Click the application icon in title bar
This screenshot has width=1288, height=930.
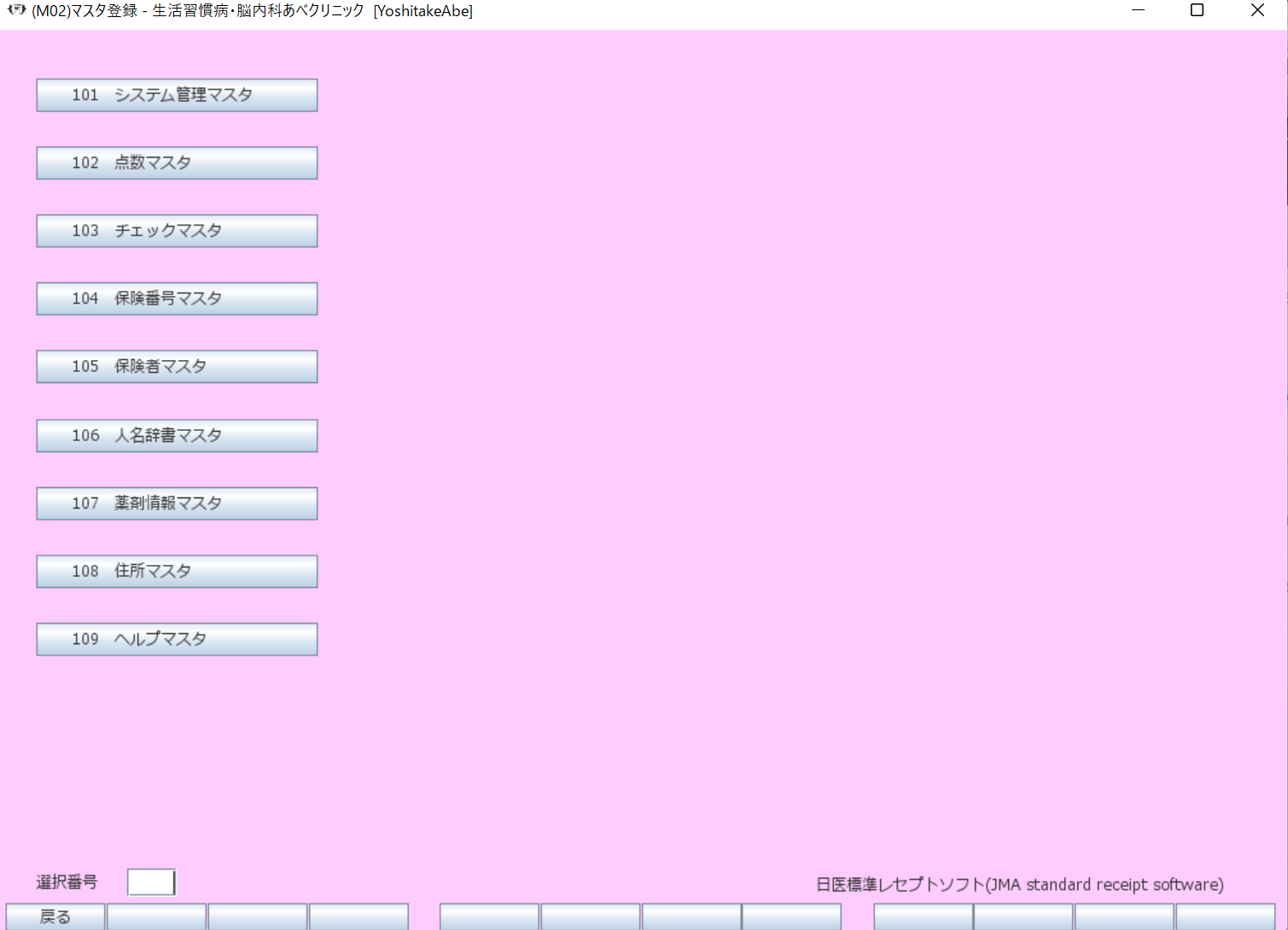pyautogui.click(x=16, y=10)
